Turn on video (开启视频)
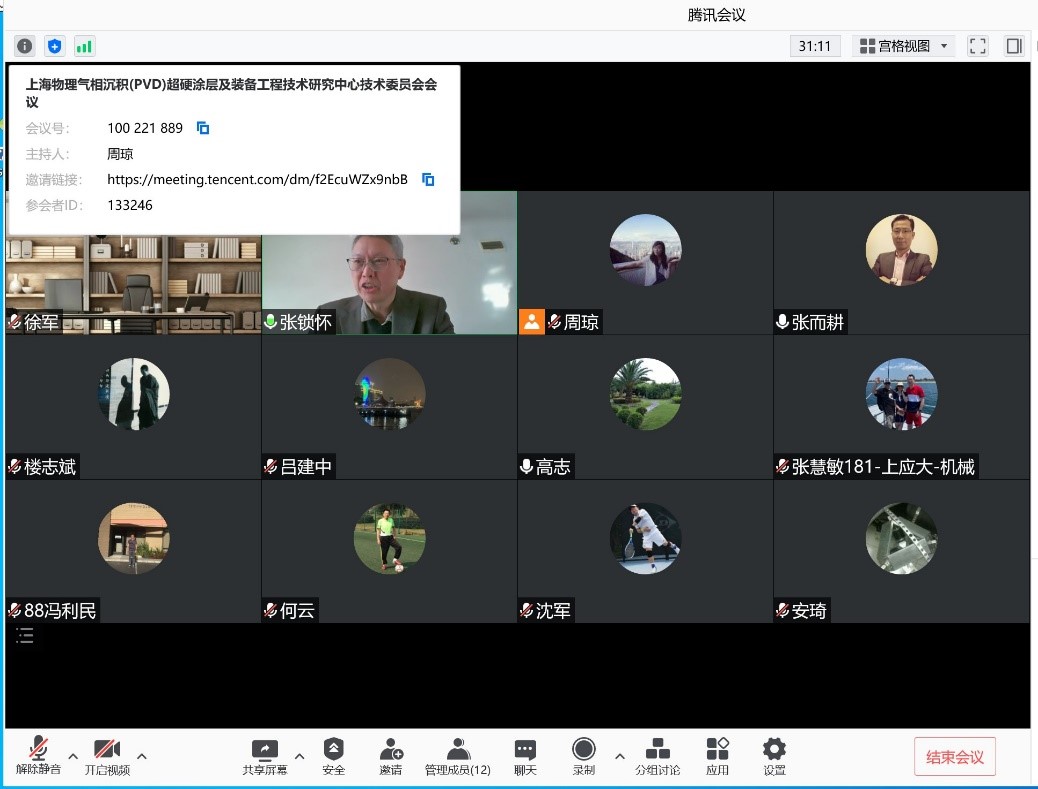The height and width of the screenshot is (789, 1038). point(107,756)
